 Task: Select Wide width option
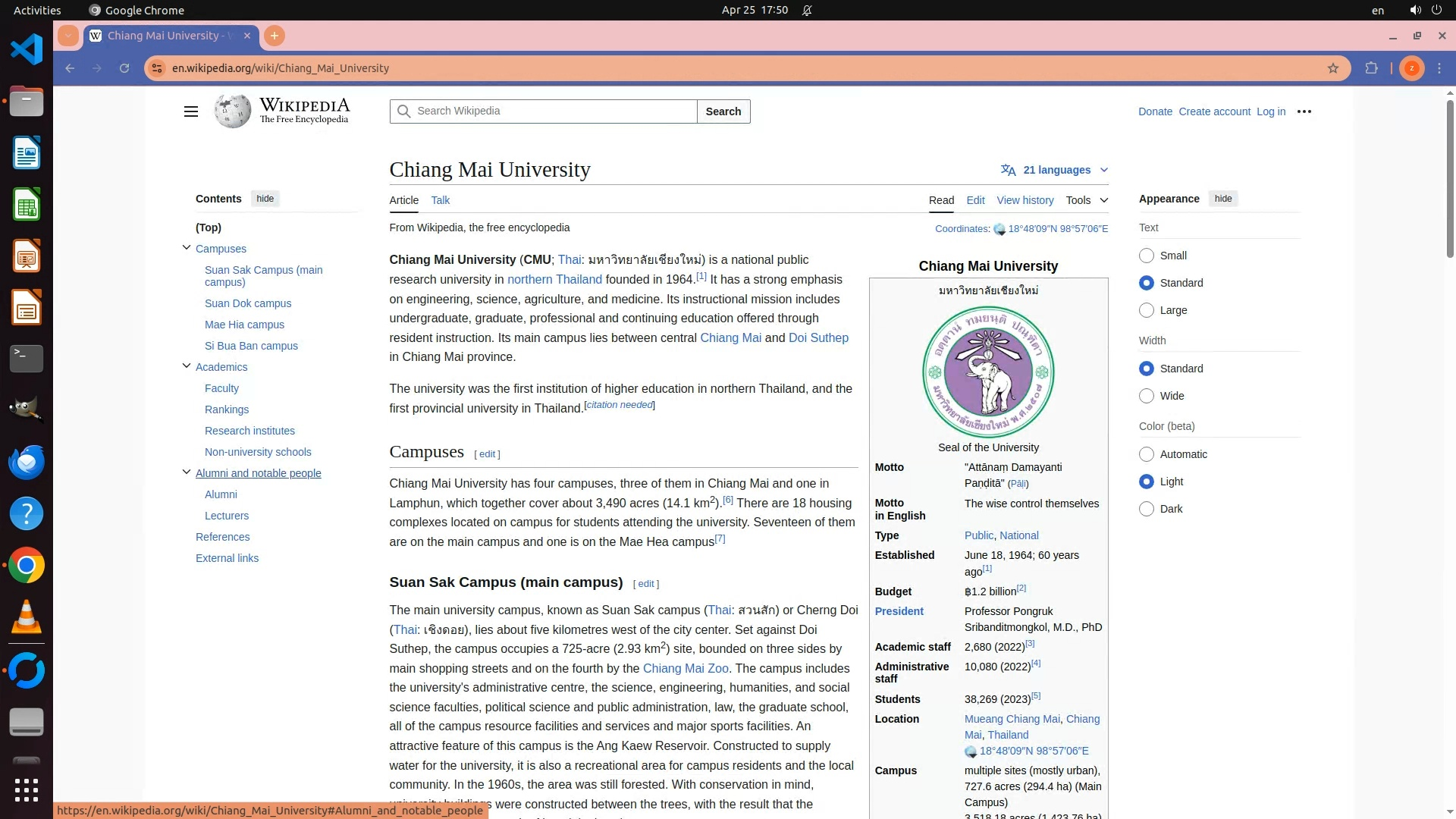pyautogui.click(x=1147, y=396)
